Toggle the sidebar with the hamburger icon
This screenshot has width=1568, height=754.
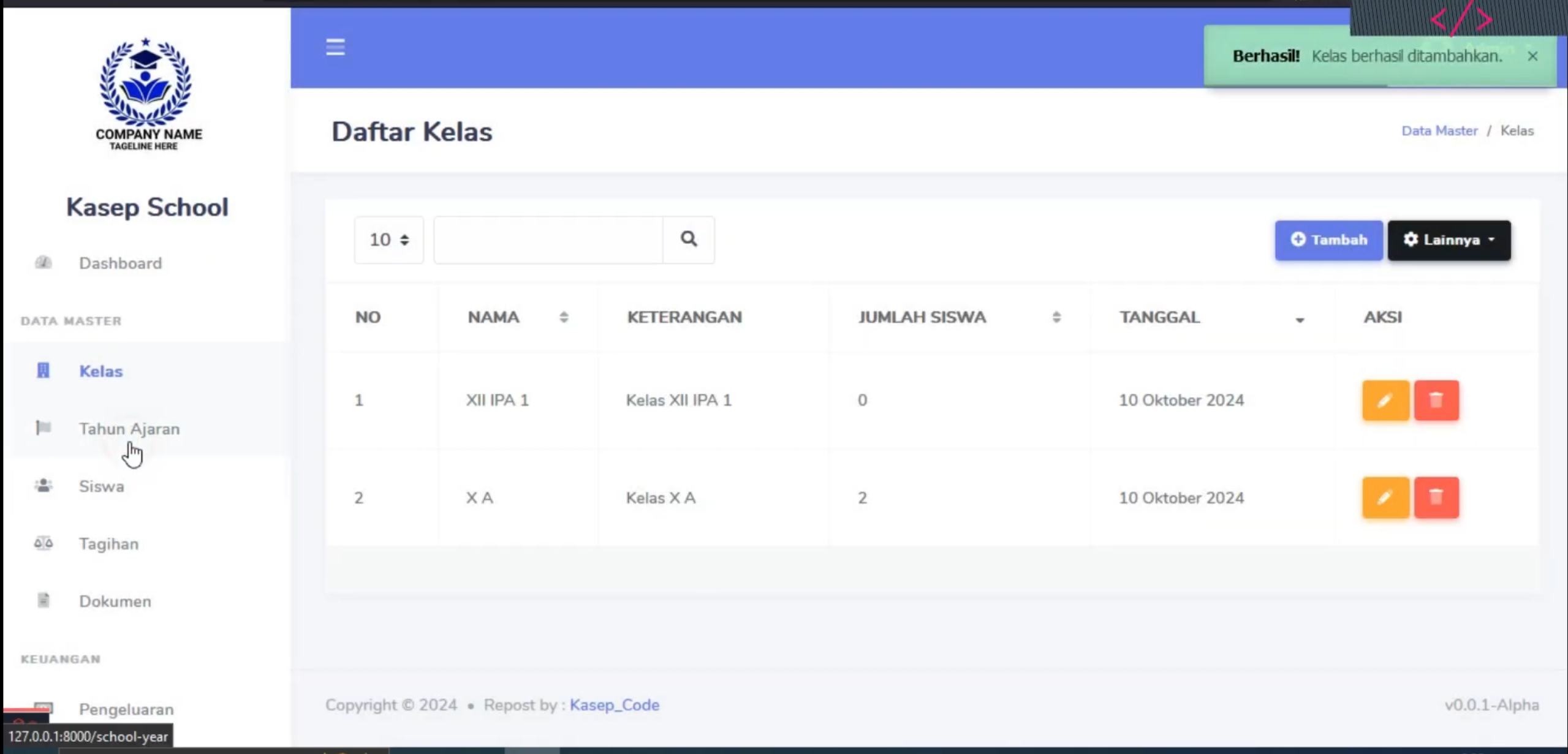pos(335,47)
